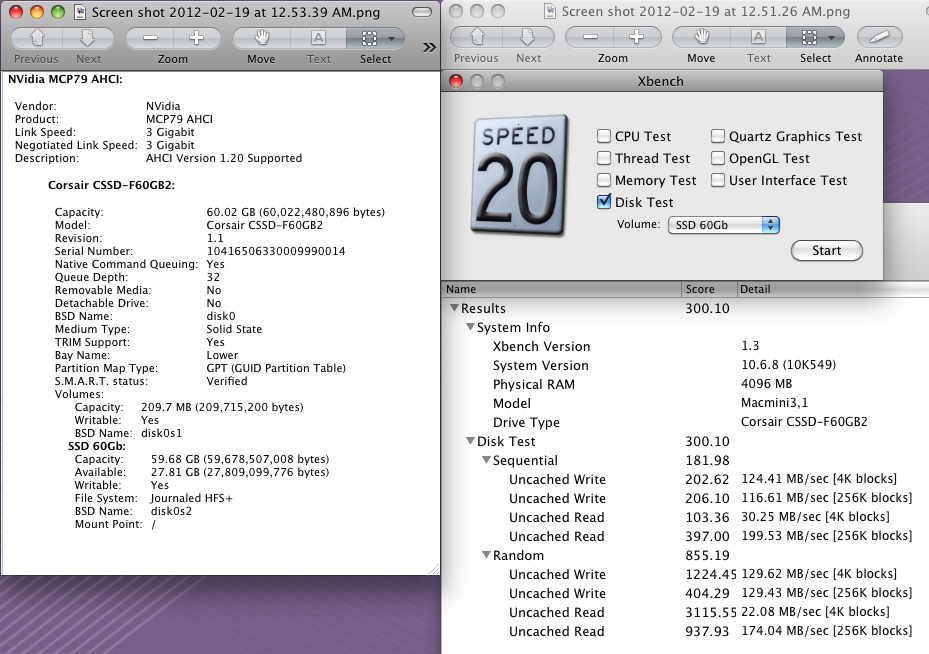Go to Previous in right Preview window

point(476,37)
